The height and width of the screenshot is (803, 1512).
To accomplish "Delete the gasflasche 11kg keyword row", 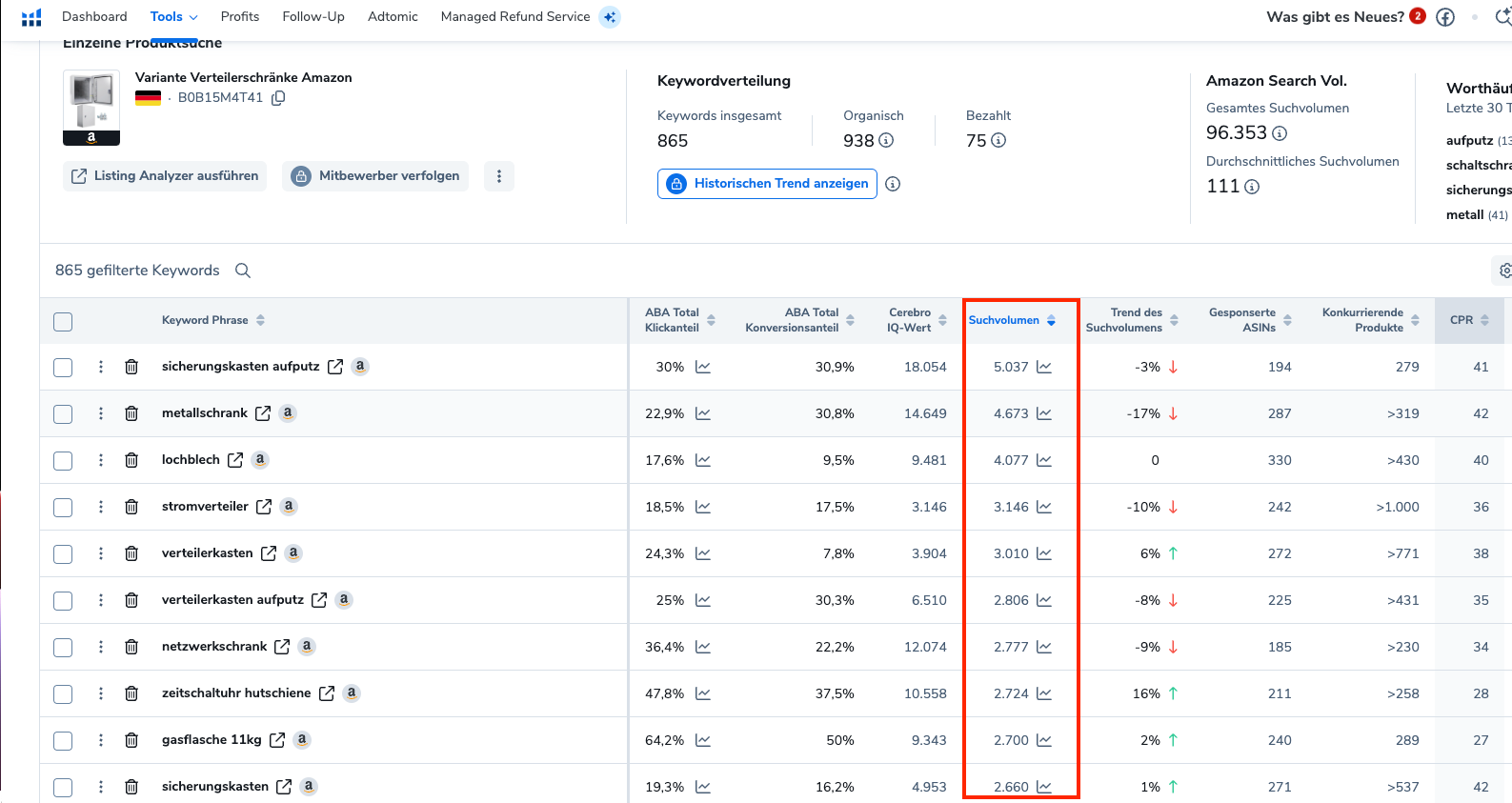I will pos(131,740).
